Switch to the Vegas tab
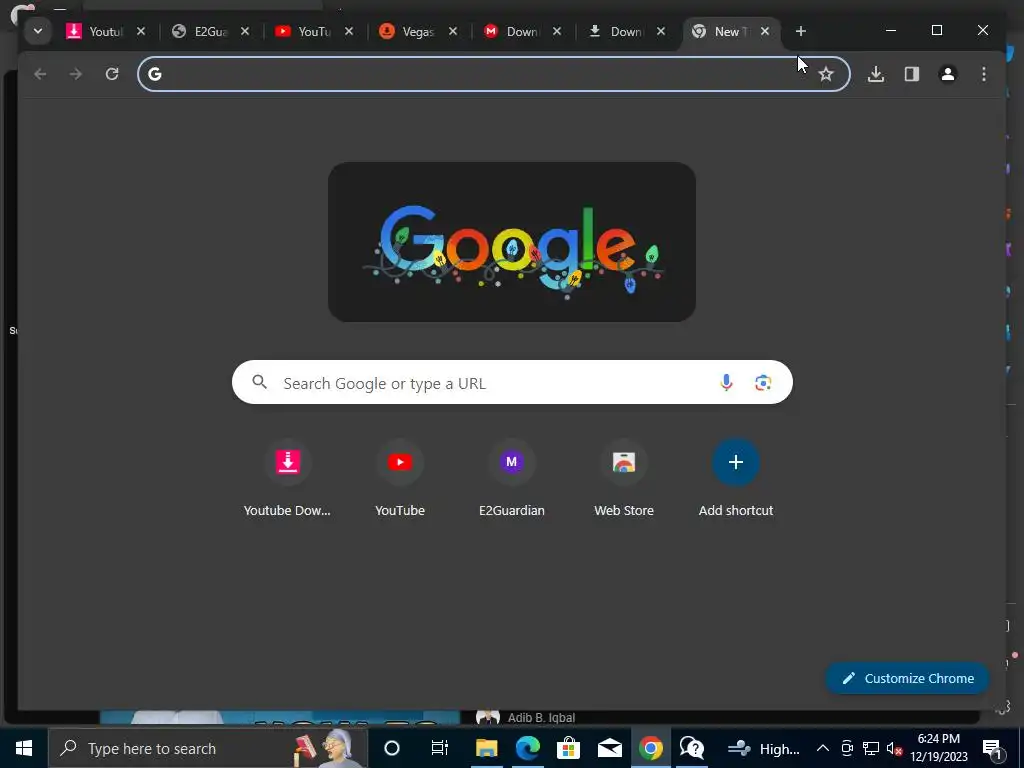This screenshot has height=768, width=1024. point(408,31)
